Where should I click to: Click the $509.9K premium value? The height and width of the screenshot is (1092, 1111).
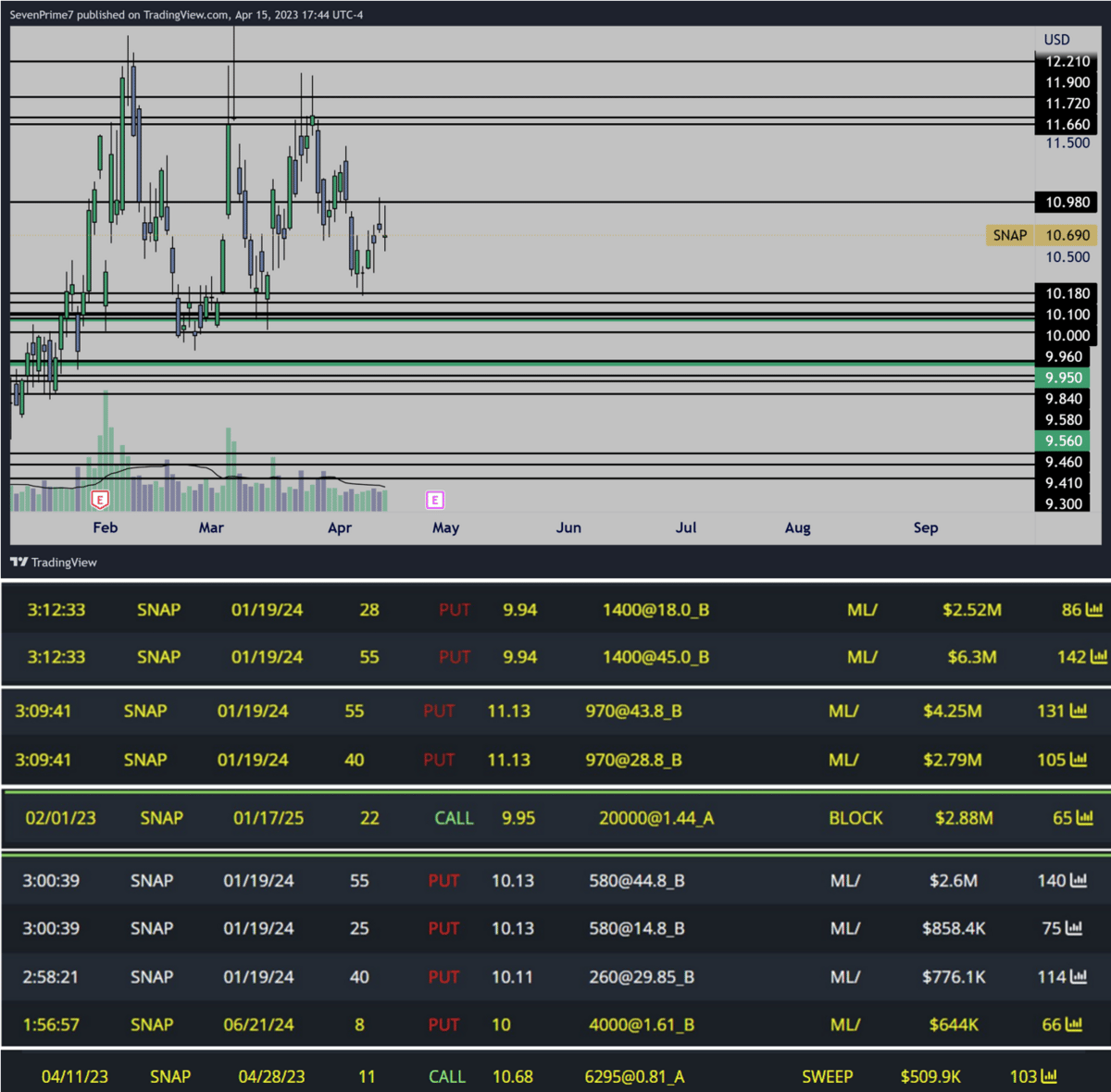[930, 1076]
